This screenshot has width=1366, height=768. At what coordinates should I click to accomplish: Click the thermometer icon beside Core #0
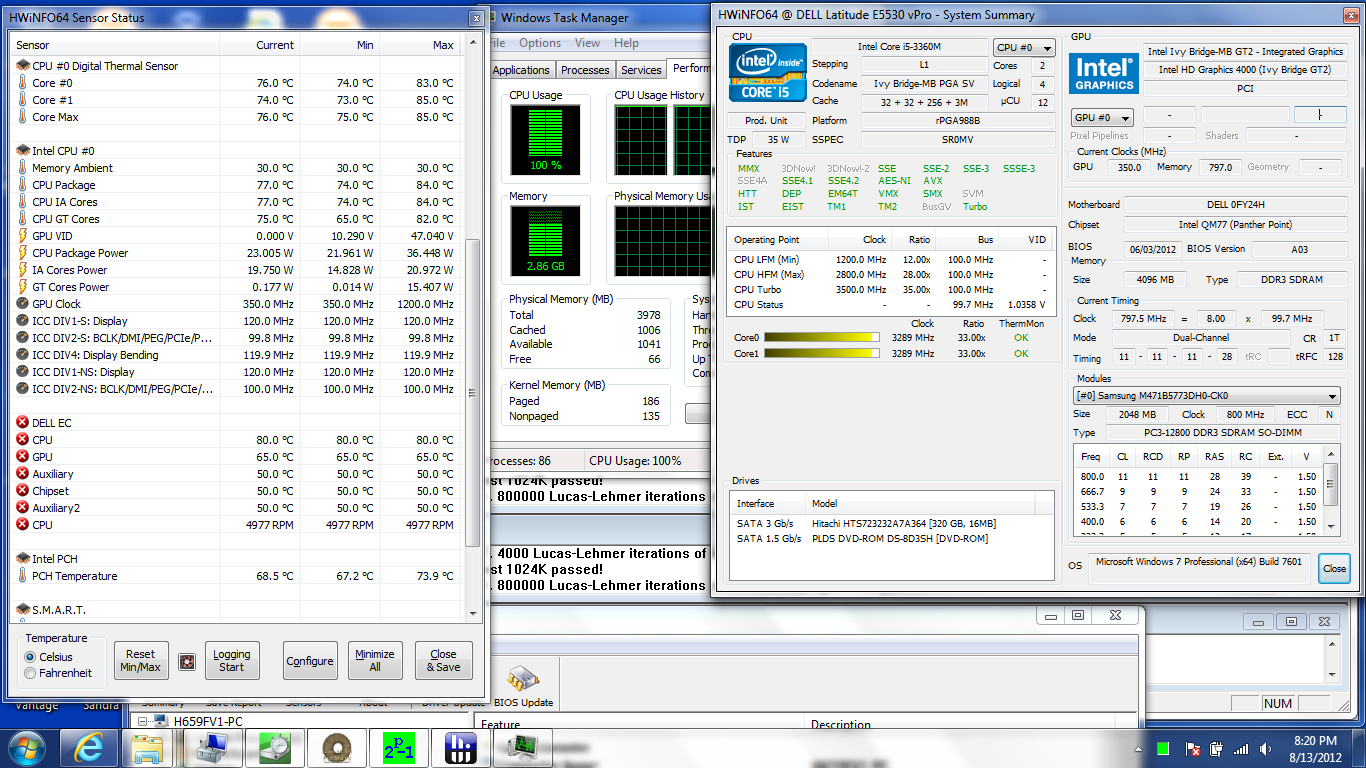click(x=23, y=83)
